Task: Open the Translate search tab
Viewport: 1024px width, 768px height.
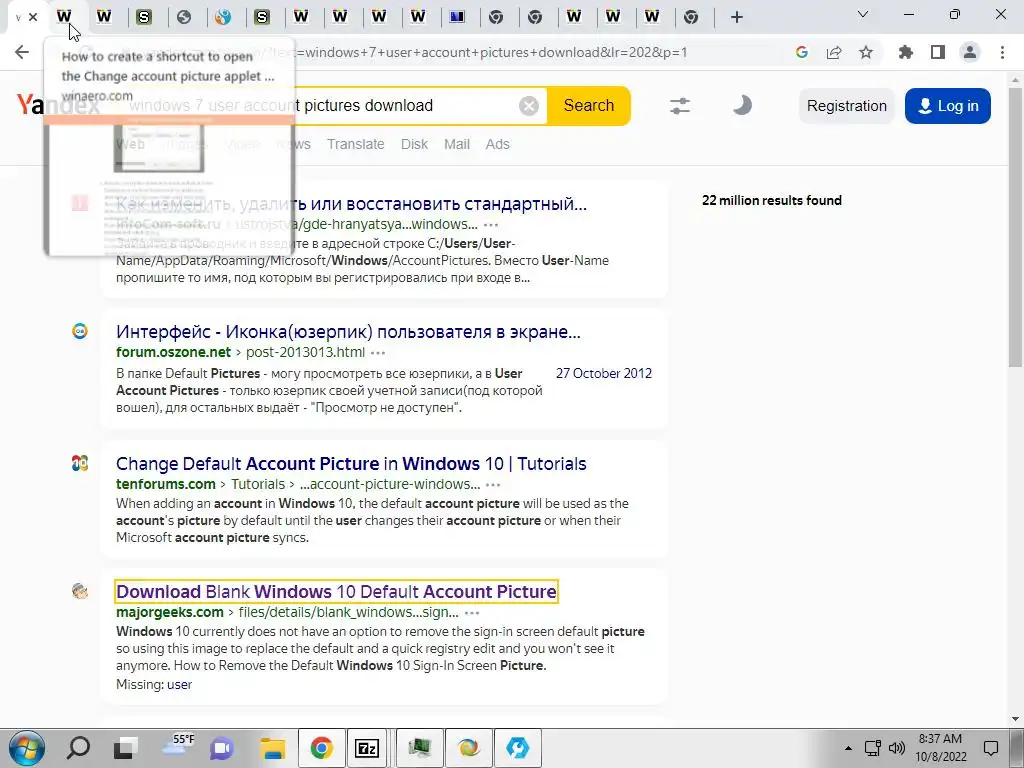Action: (x=355, y=144)
